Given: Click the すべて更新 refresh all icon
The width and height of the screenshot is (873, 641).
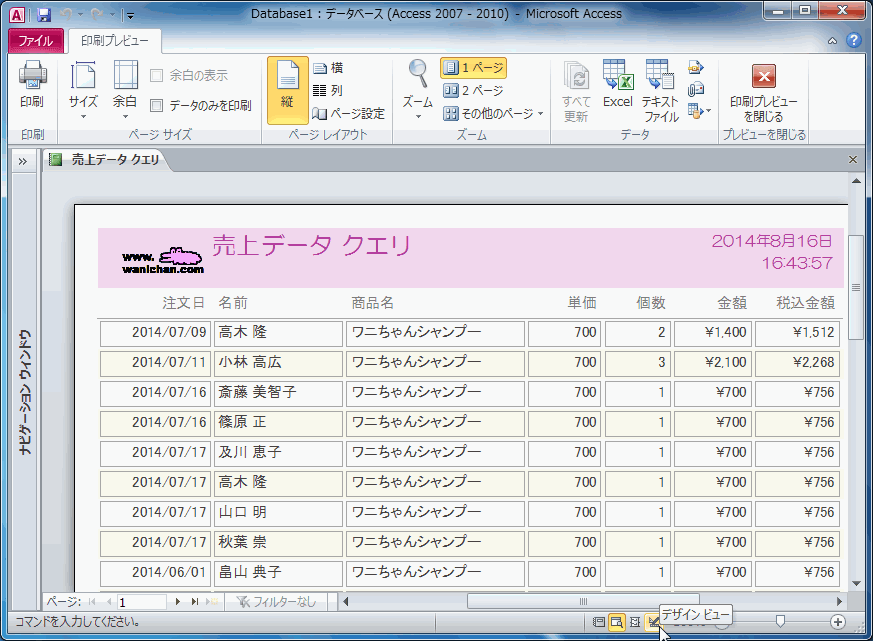Looking at the screenshot, I should pyautogui.click(x=576, y=90).
